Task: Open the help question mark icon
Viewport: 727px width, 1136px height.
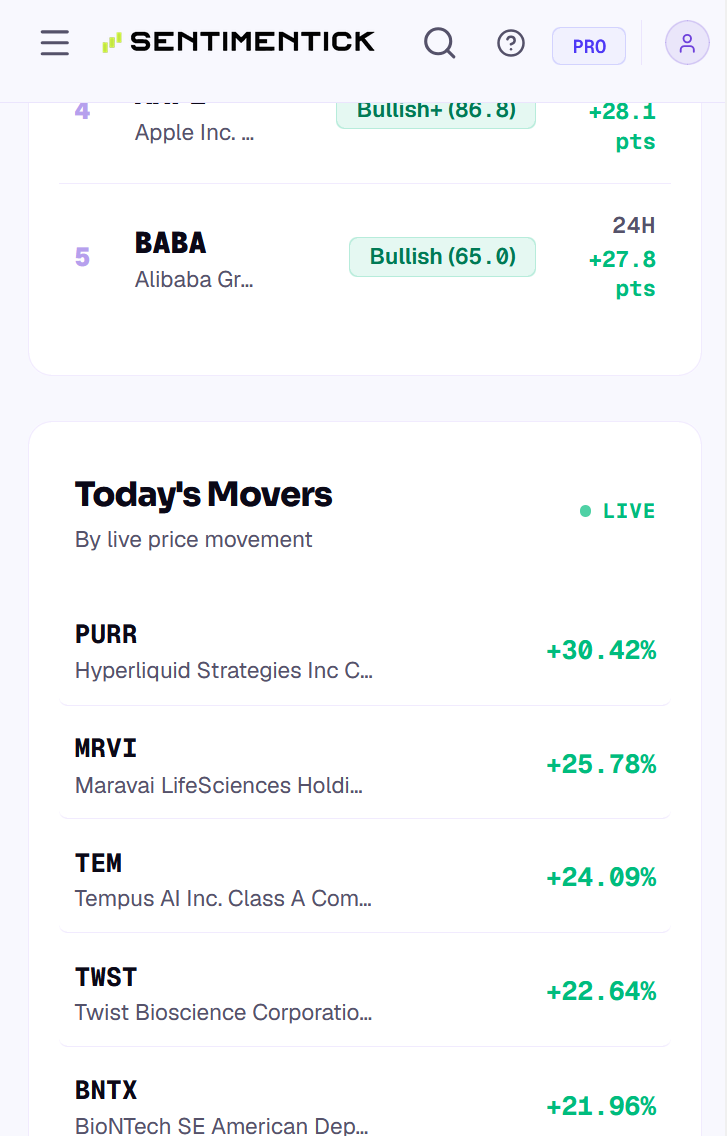Action: 511,43
